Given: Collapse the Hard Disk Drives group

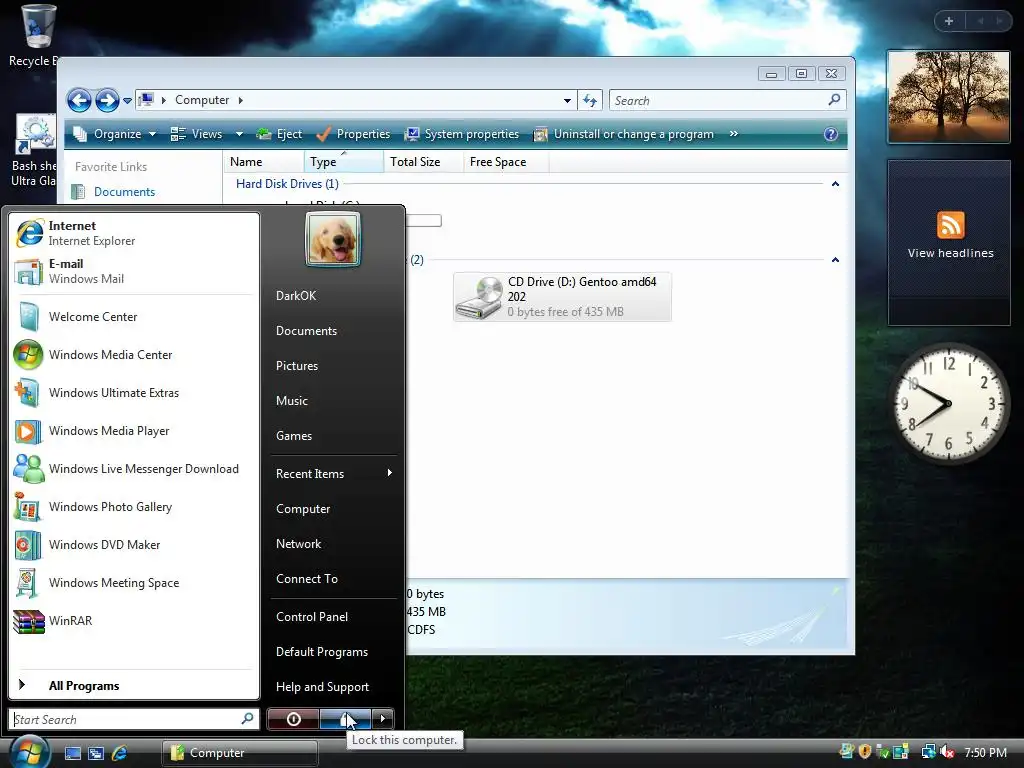Looking at the screenshot, I should [835, 184].
